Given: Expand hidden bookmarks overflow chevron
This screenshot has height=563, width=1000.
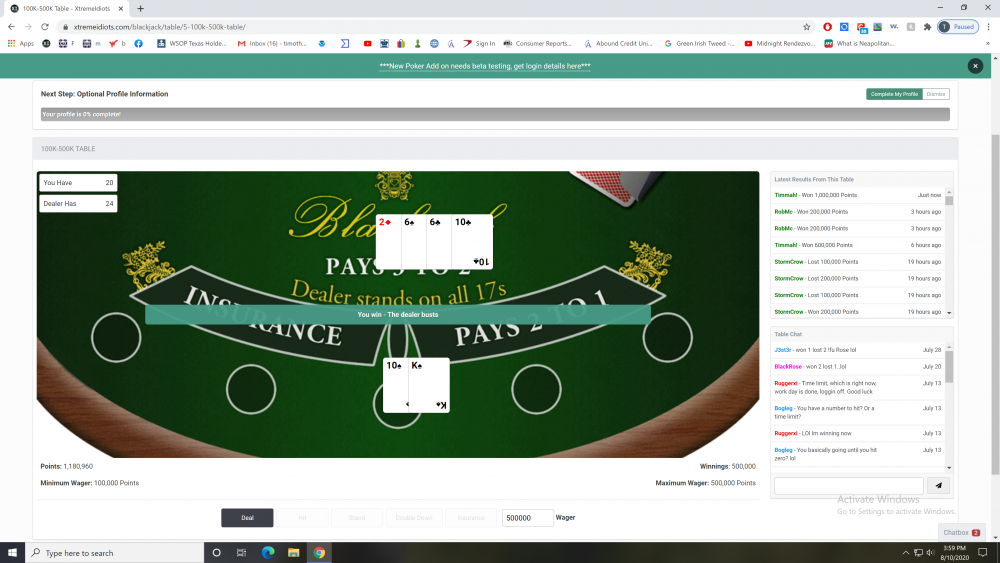Looking at the screenshot, I should 989,43.
